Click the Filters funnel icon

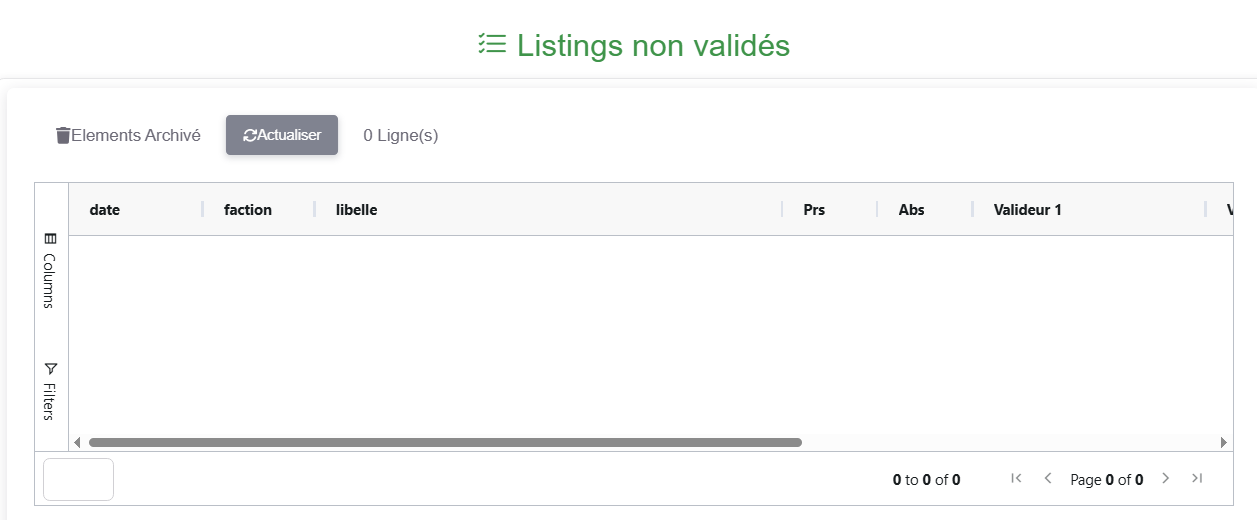pos(51,368)
